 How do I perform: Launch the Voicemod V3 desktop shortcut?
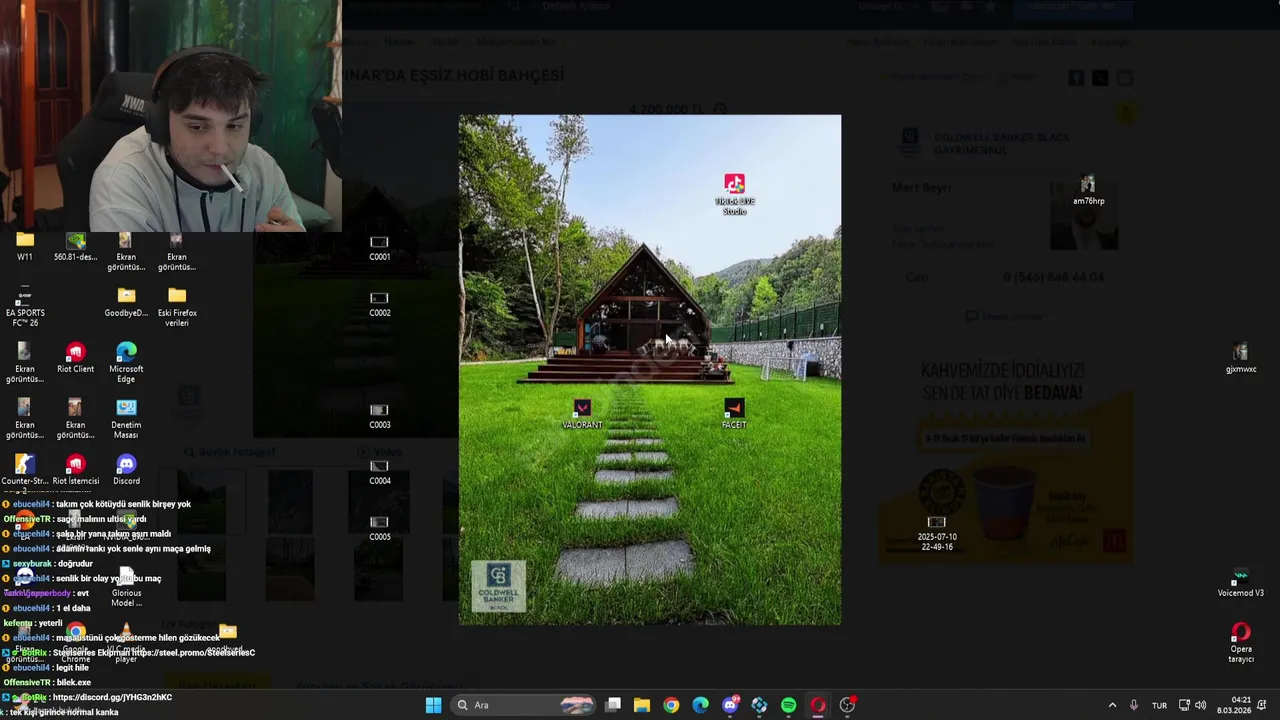click(x=1241, y=582)
